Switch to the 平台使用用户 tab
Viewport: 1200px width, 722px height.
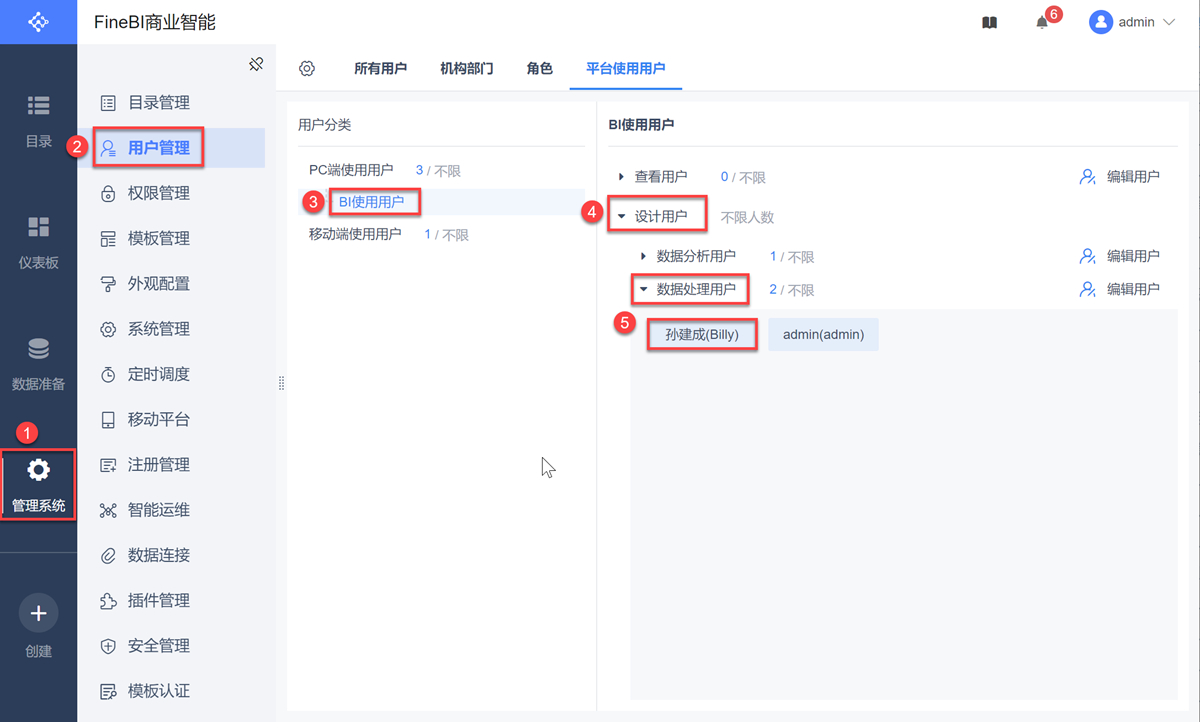coord(626,69)
